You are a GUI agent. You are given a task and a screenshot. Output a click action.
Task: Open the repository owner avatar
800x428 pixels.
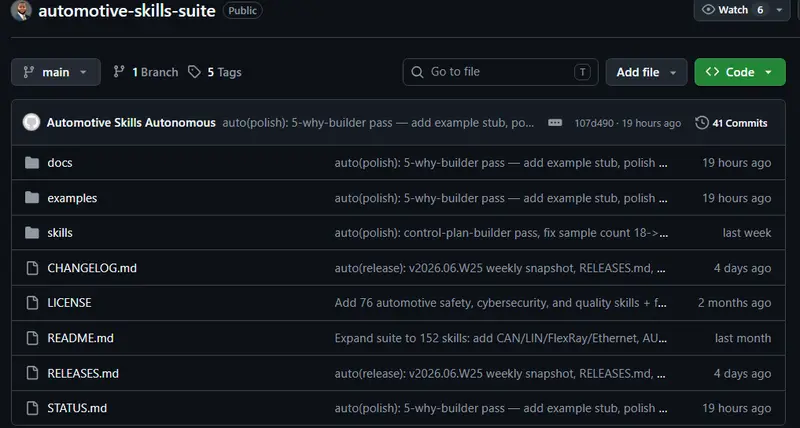(x=21, y=11)
